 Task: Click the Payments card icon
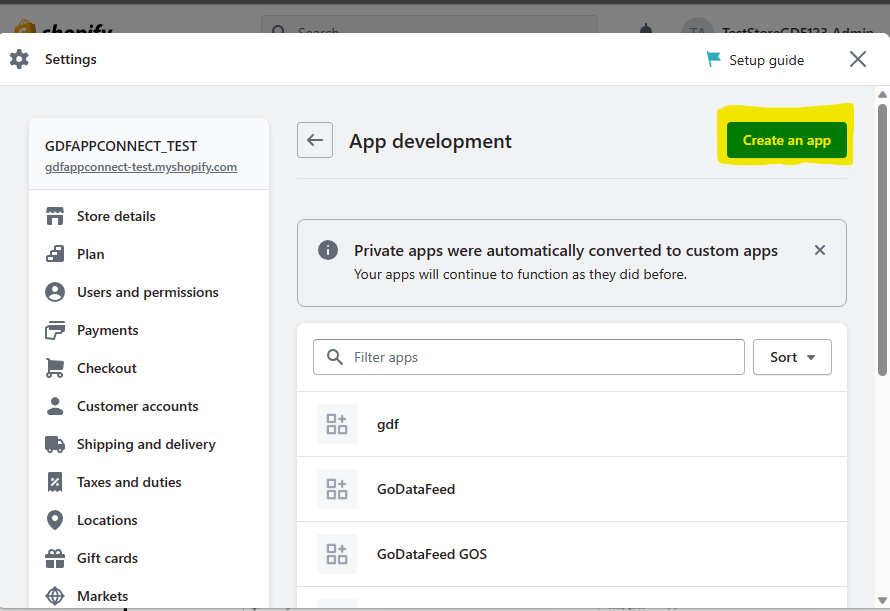point(55,330)
